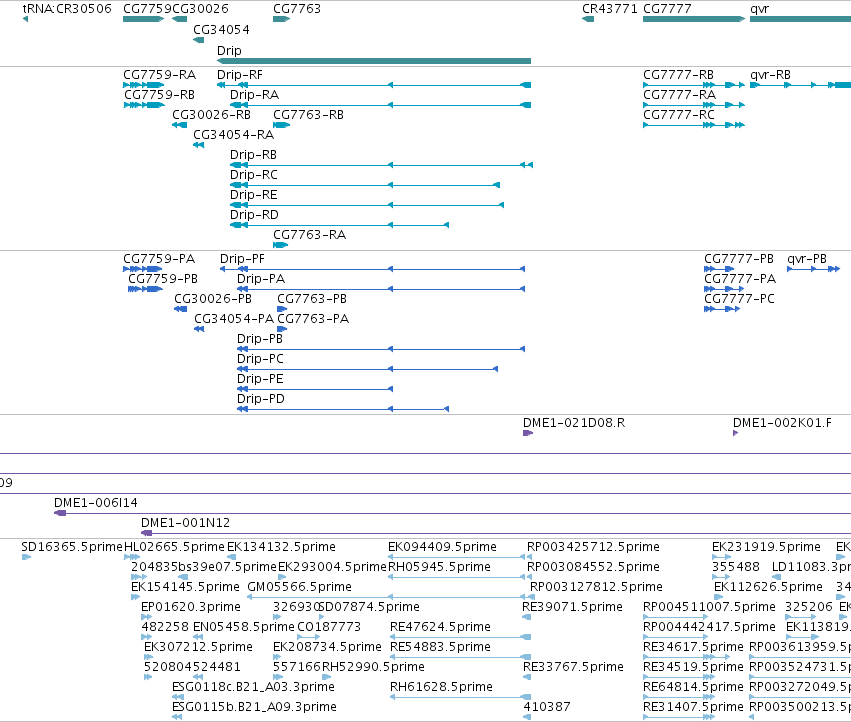Click the DME1-006I14 clone label

point(96,503)
